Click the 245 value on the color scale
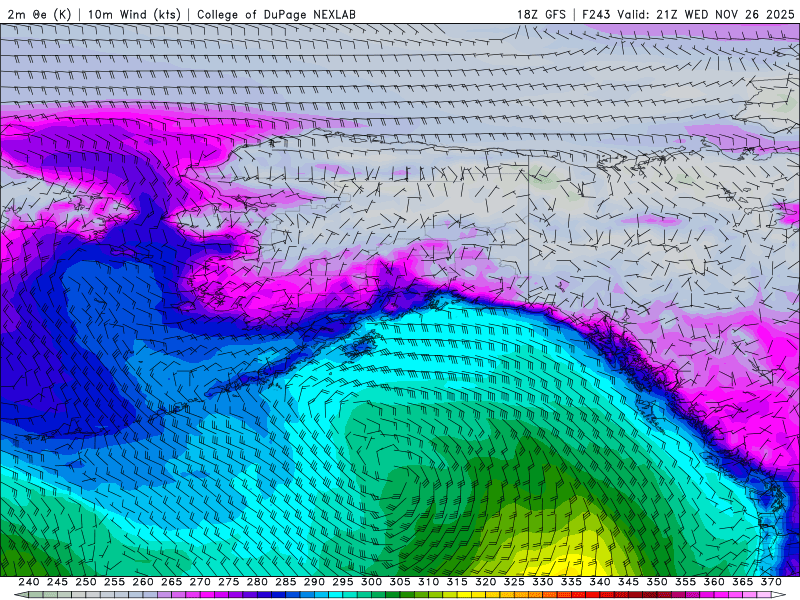This screenshot has height=600, width=800. 57,582
